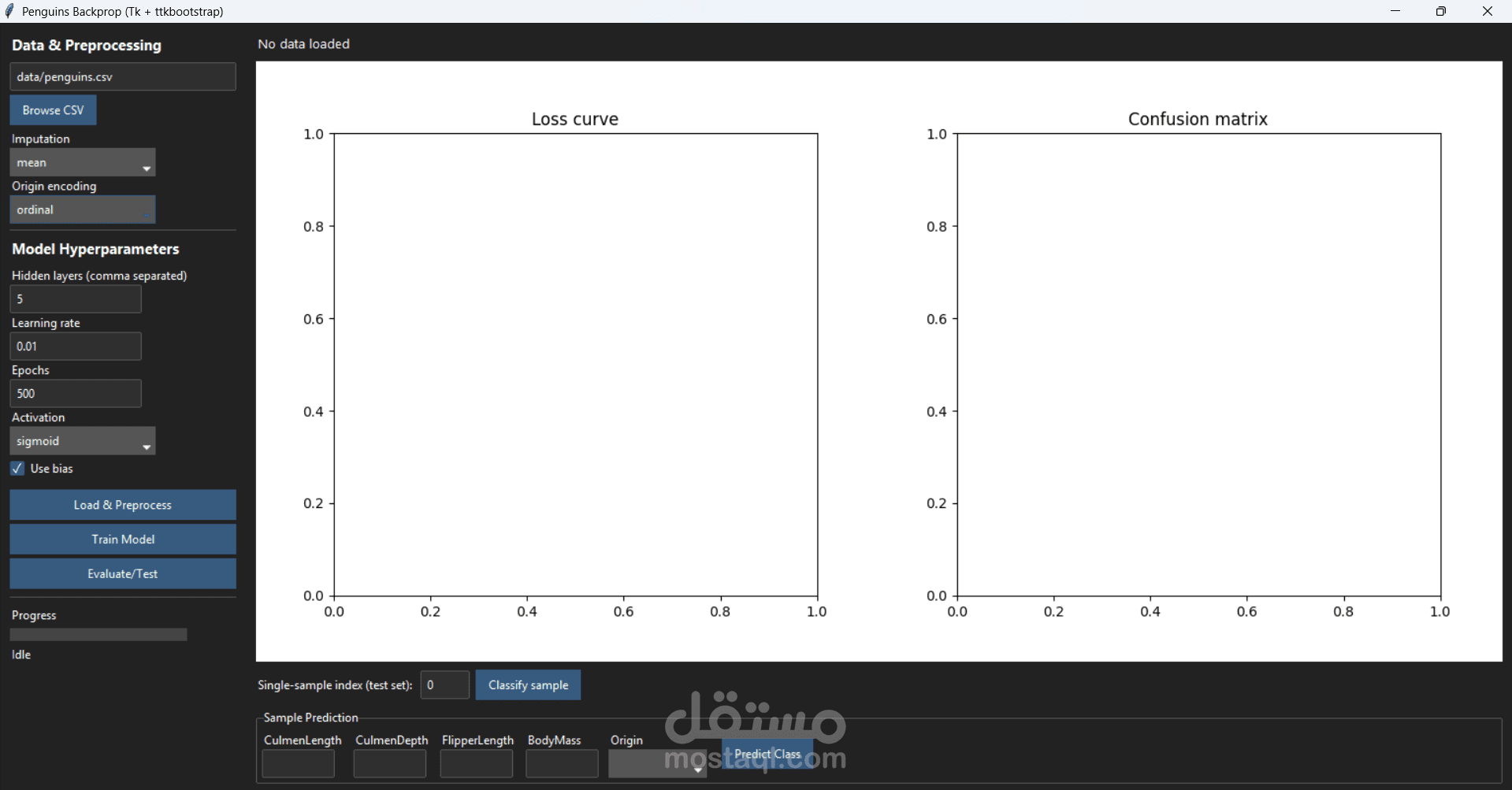Click the feather app icon in title bar
The image size is (1512, 790).
point(9,11)
